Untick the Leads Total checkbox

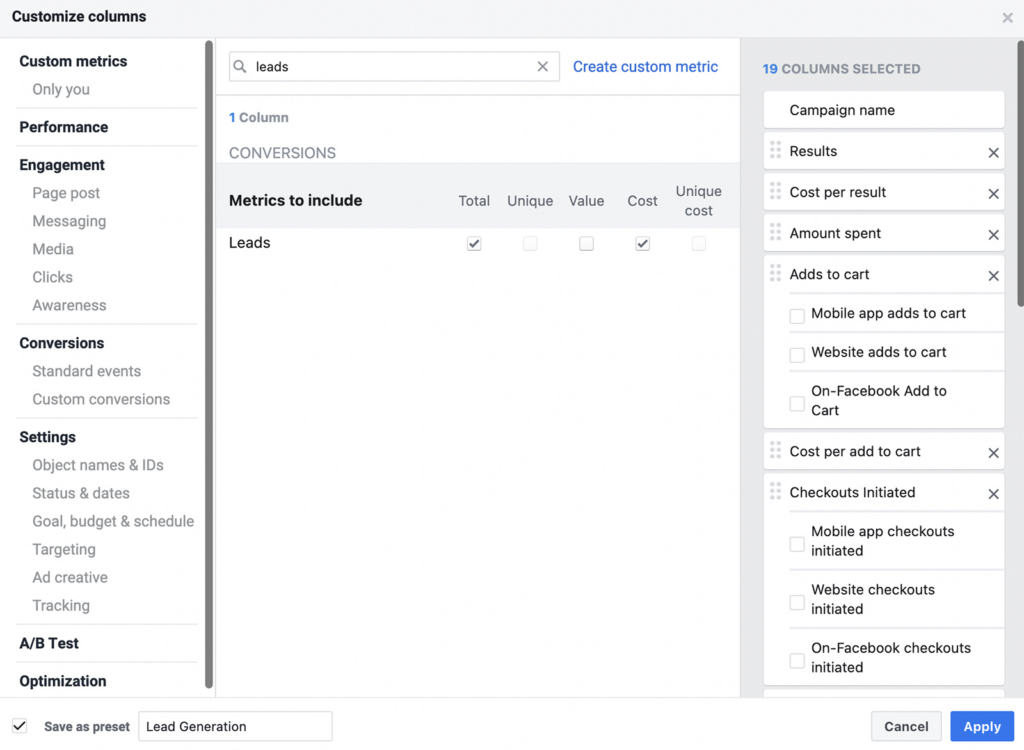474,244
